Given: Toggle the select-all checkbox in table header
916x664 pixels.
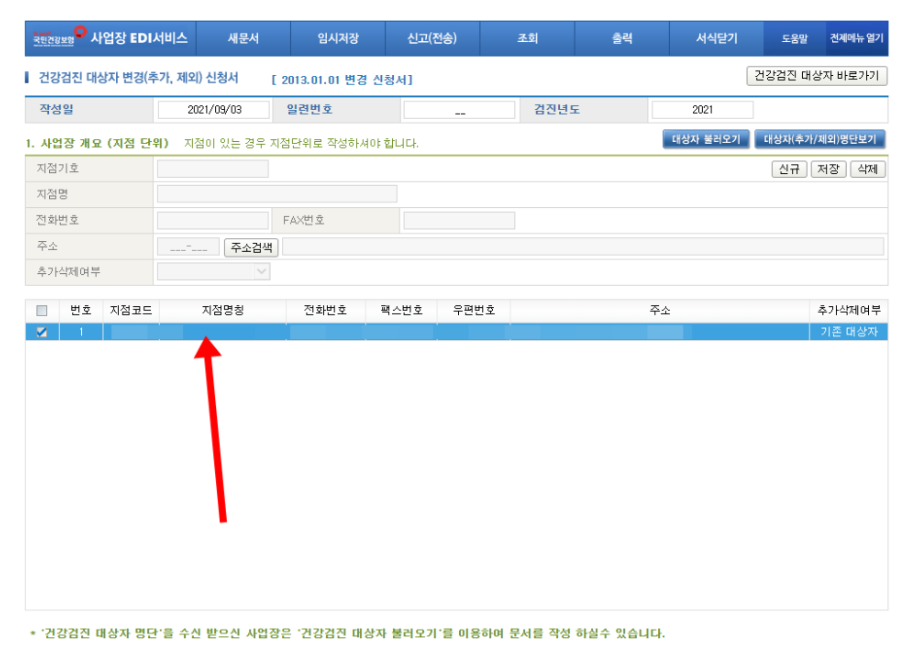Looking at the screenshot, I should click(x=41, y=311).
